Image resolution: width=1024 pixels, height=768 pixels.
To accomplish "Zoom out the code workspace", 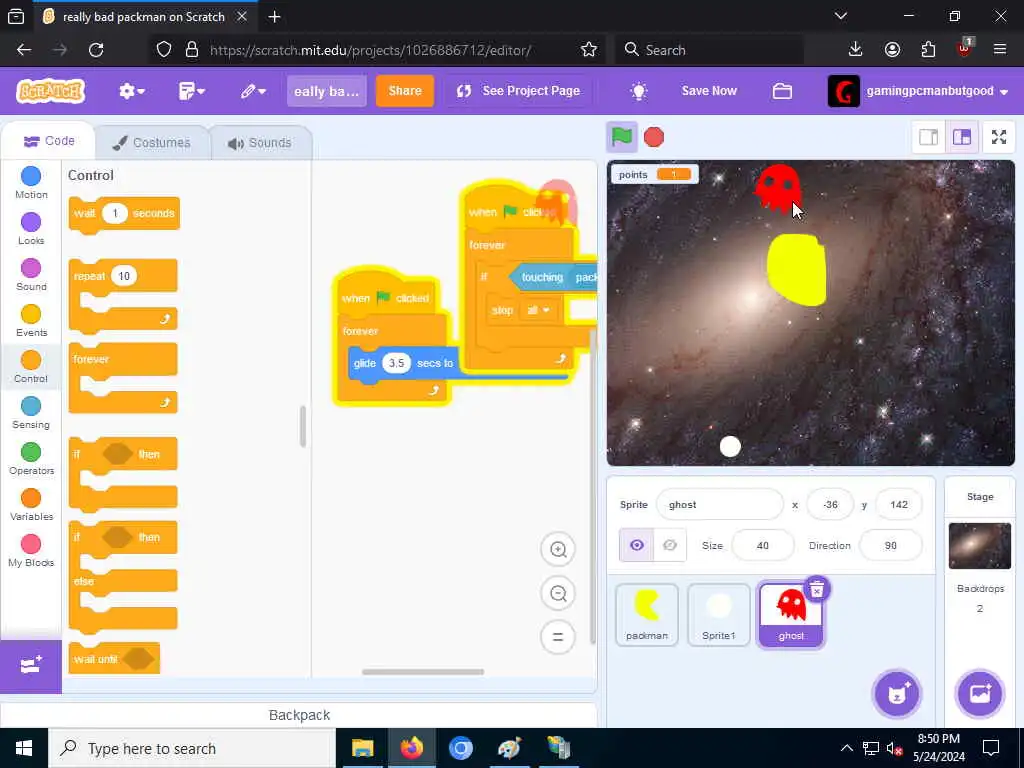I will pos(558,594).
